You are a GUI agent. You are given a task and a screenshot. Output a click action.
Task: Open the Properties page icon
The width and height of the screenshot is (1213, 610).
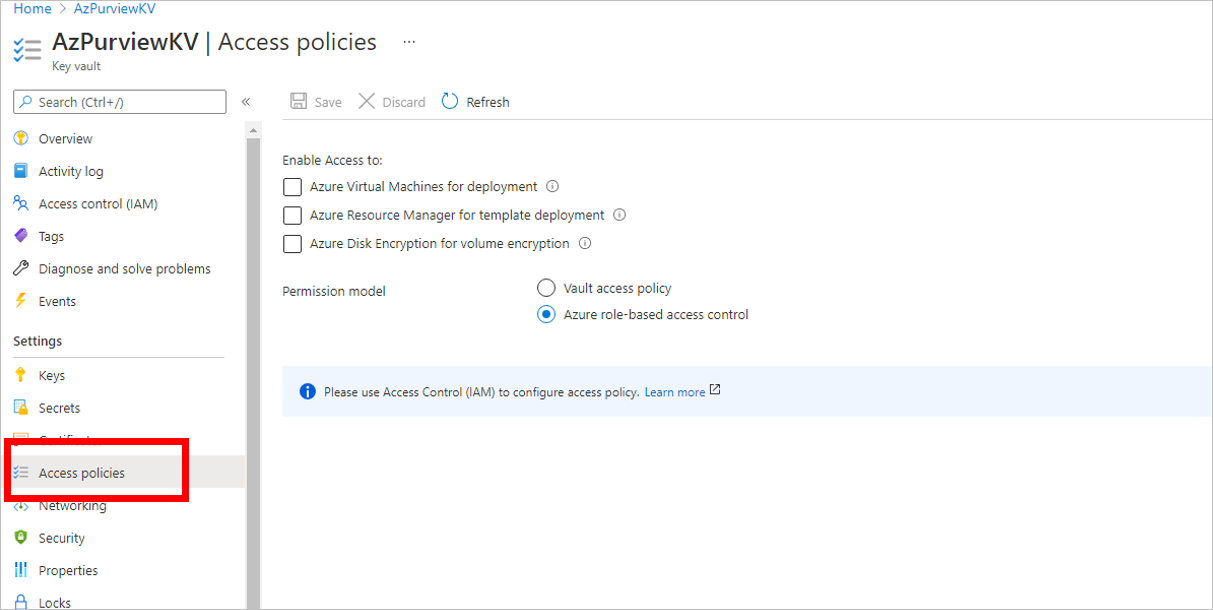tap(22, 570)
